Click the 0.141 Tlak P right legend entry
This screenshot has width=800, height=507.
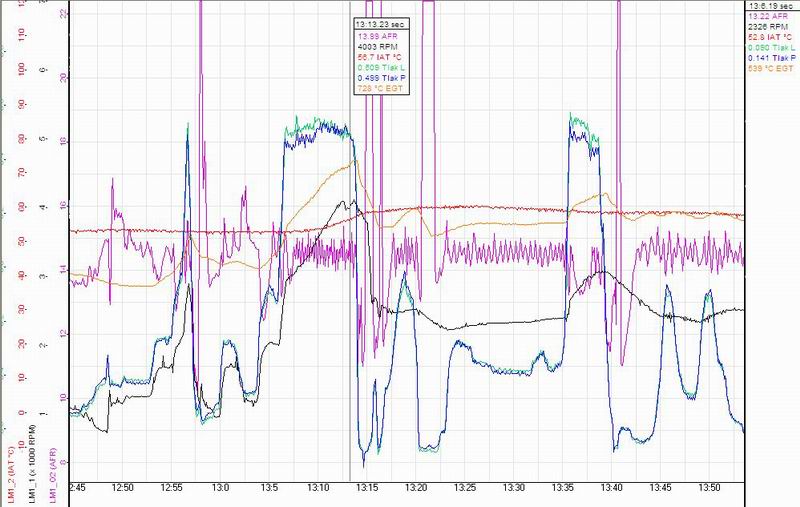772,58
